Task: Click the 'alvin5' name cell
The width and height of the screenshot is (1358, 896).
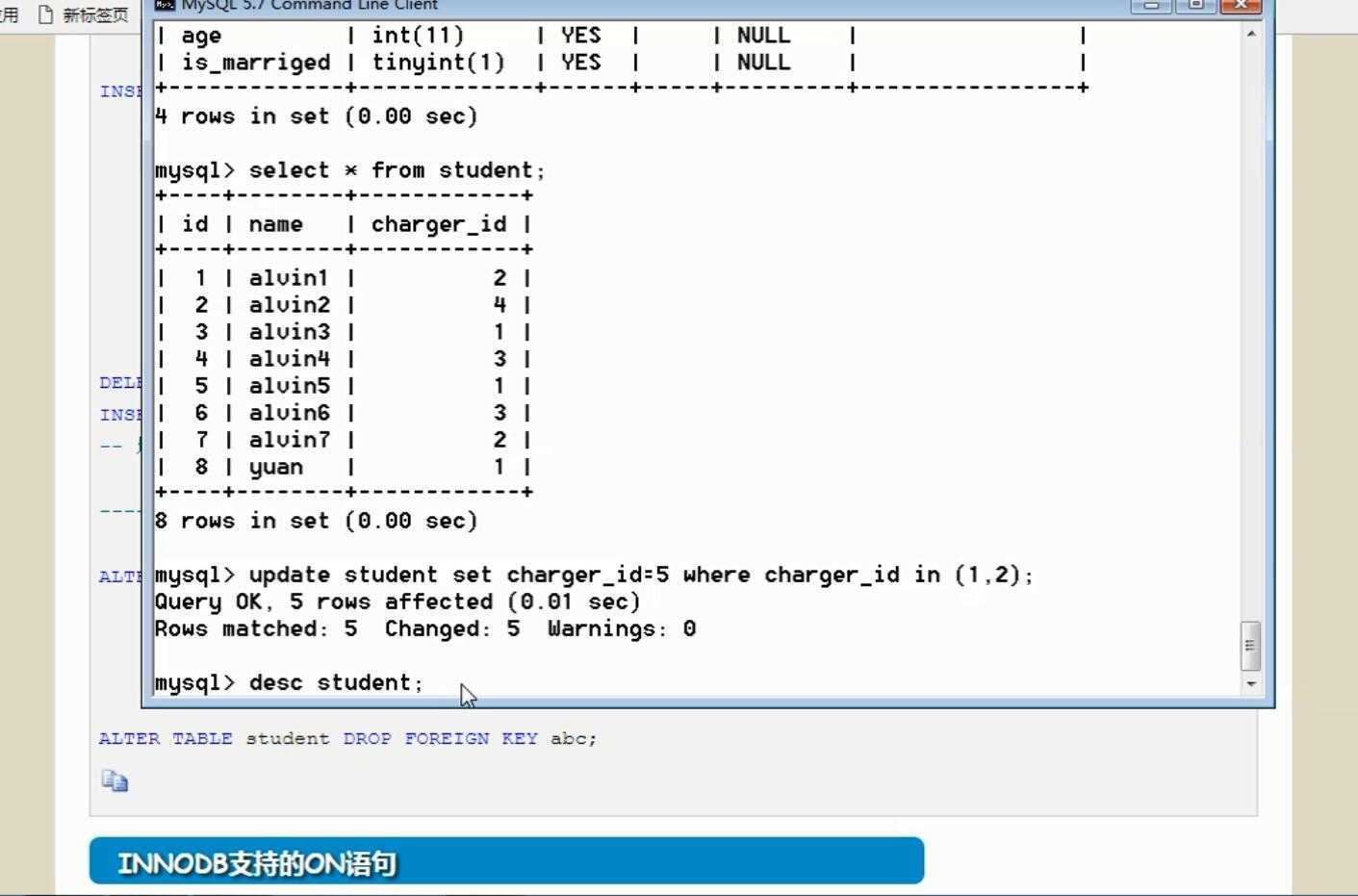Action: [x=289, y=386]
